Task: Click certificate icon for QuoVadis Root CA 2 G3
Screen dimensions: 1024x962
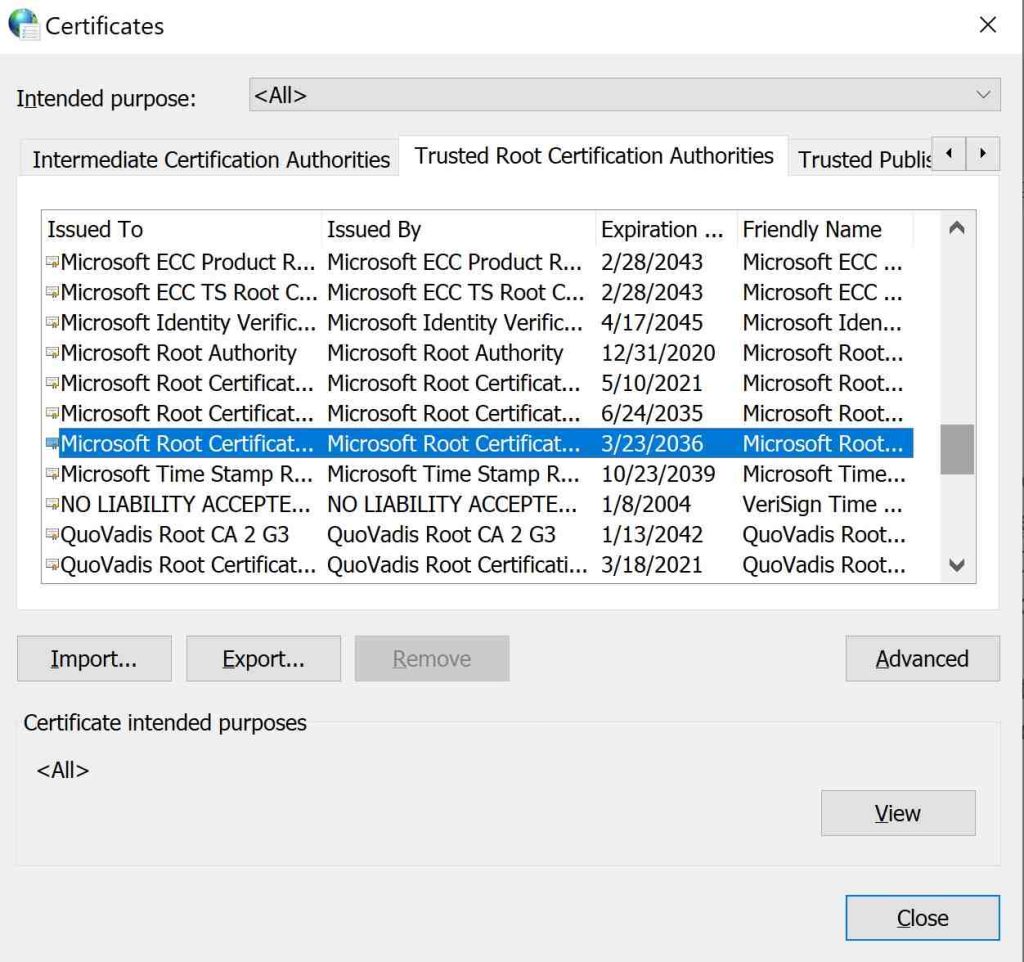Action: point(52,535)
